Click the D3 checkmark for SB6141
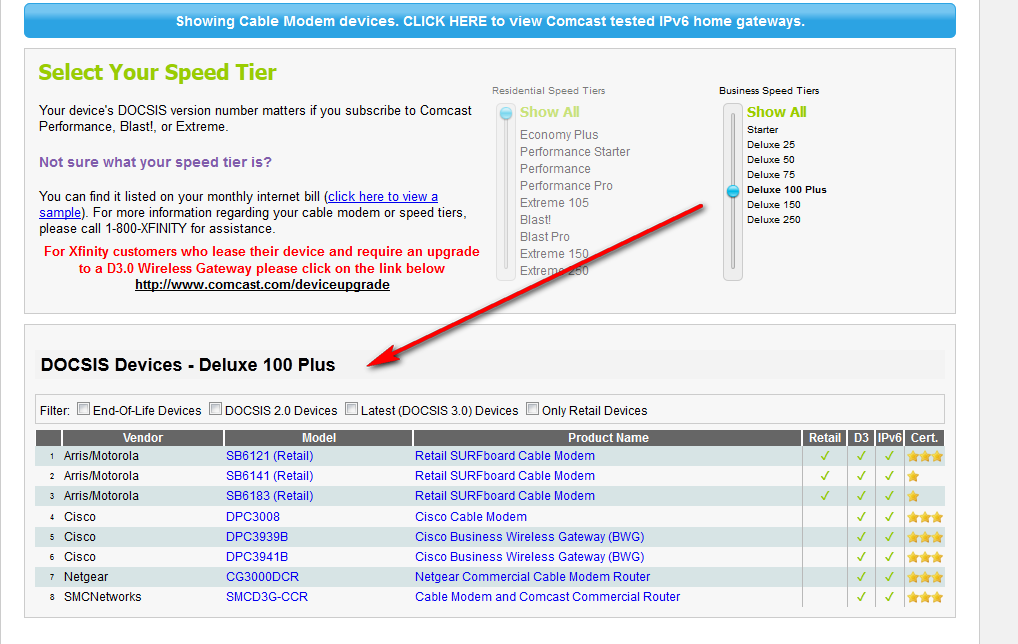The width and height of the screenshot is (1018, 644). pos(861,476)
